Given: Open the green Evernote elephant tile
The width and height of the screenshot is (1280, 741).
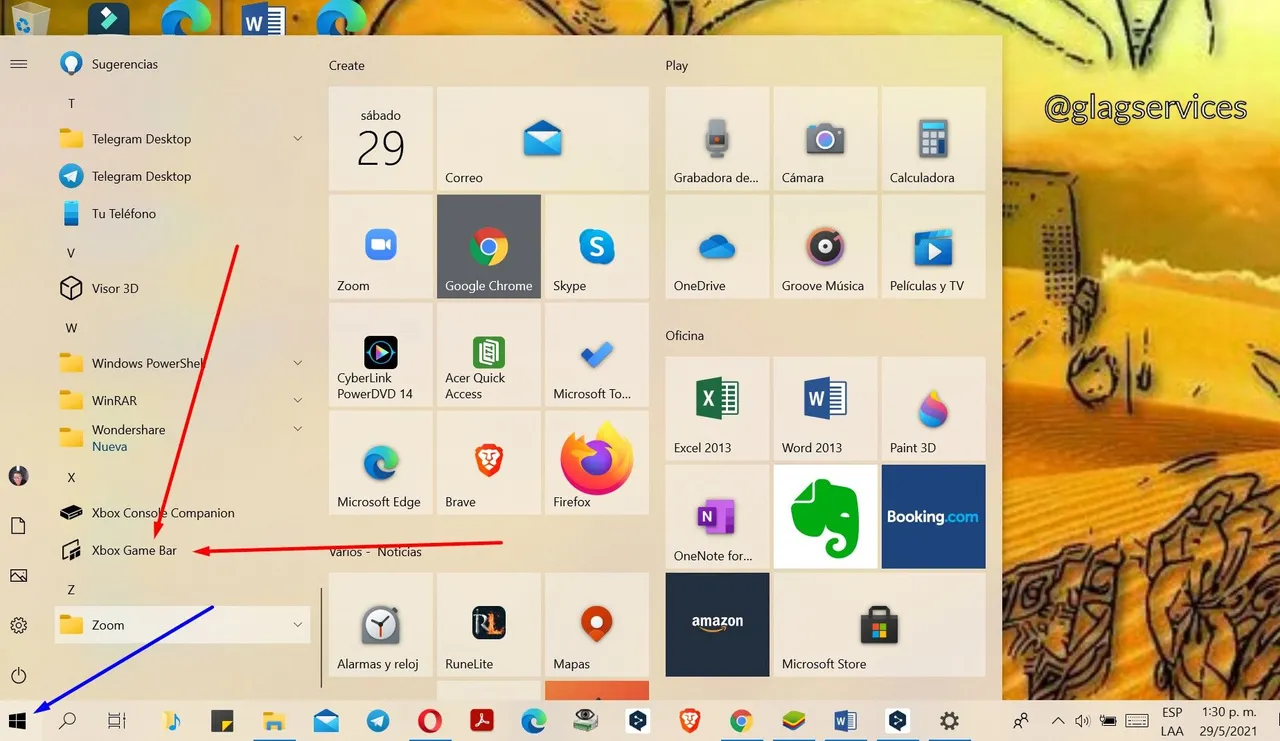Looking at the screenshot, I should [825, 517].
